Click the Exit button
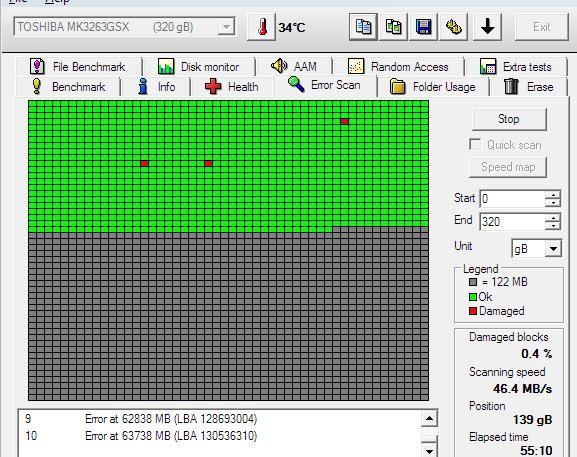The image size is (577, 457). [x=541, y=27]
